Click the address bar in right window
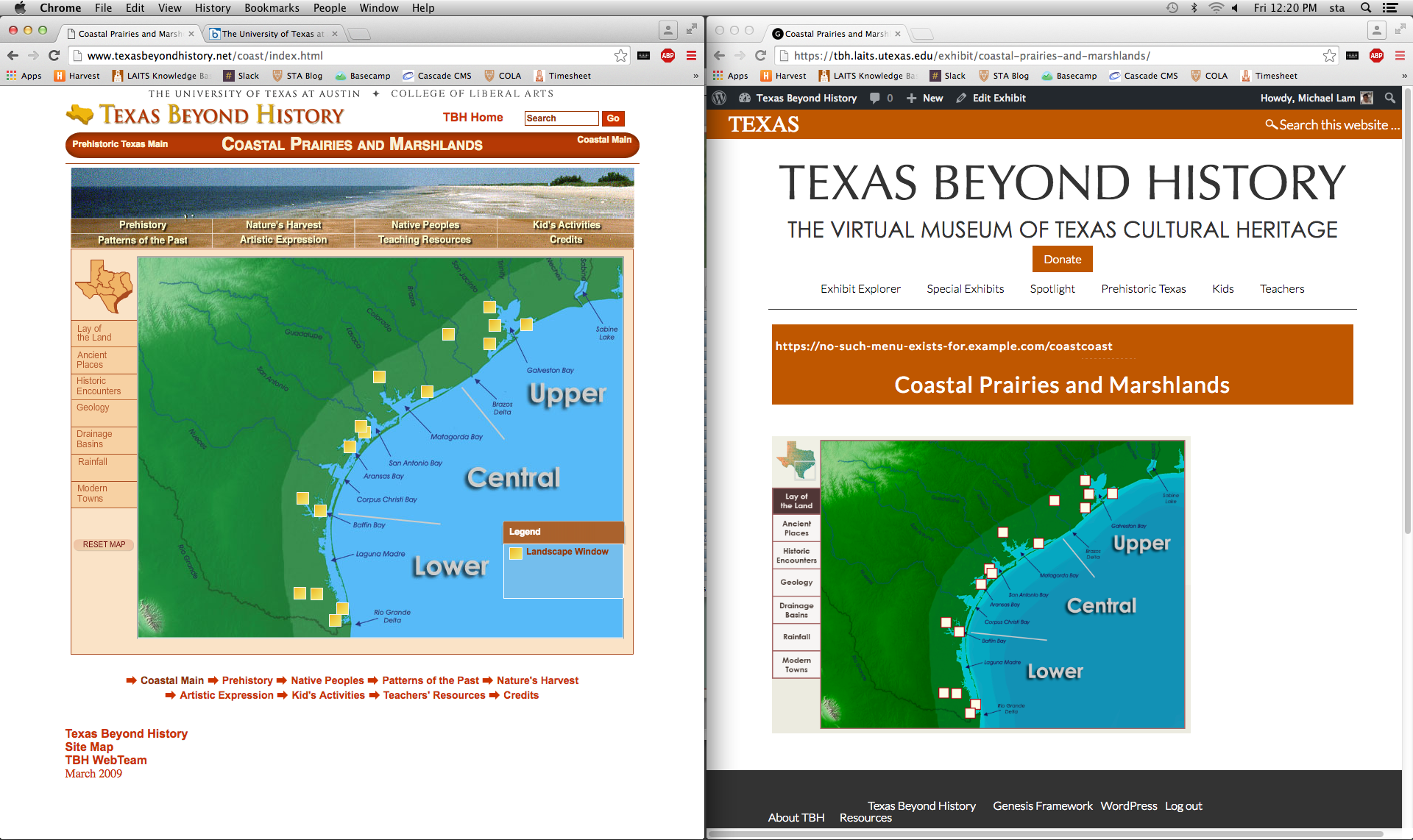Viewport: 1413px width, 840px height. pyautogui.click(x=1057, y=55)
